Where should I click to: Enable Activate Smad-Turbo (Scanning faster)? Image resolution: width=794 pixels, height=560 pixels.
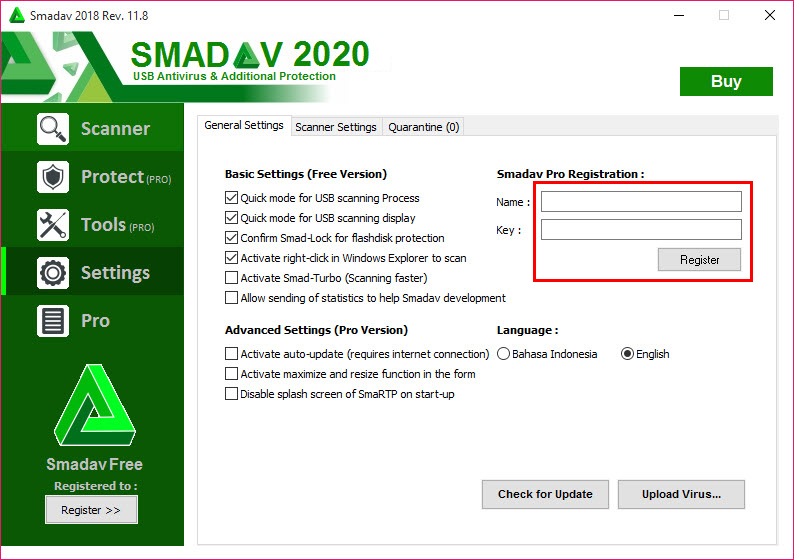point(231,277)
